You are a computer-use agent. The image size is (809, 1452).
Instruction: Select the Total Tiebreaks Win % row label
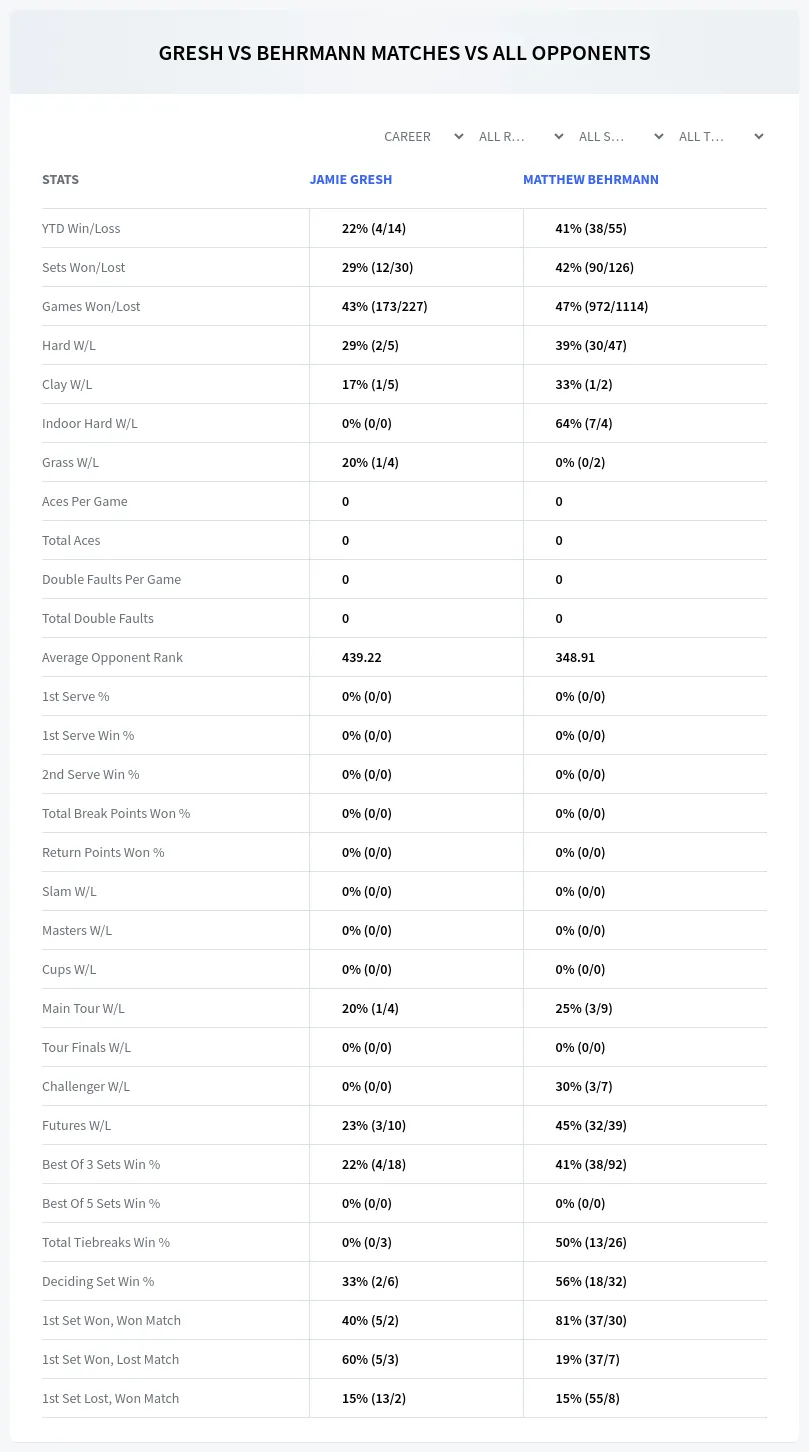click(106, 1242)
